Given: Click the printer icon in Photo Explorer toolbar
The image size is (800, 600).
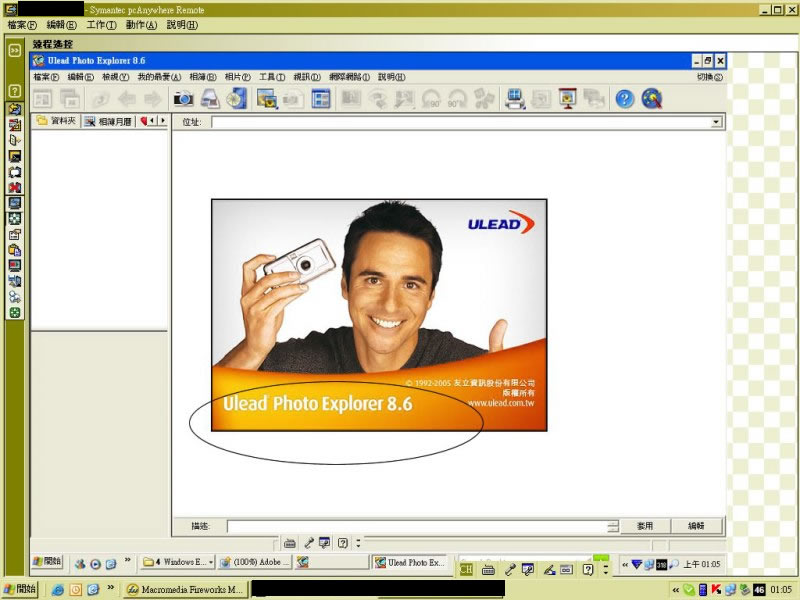Looking at the screenshot, I should coord(515,98).
